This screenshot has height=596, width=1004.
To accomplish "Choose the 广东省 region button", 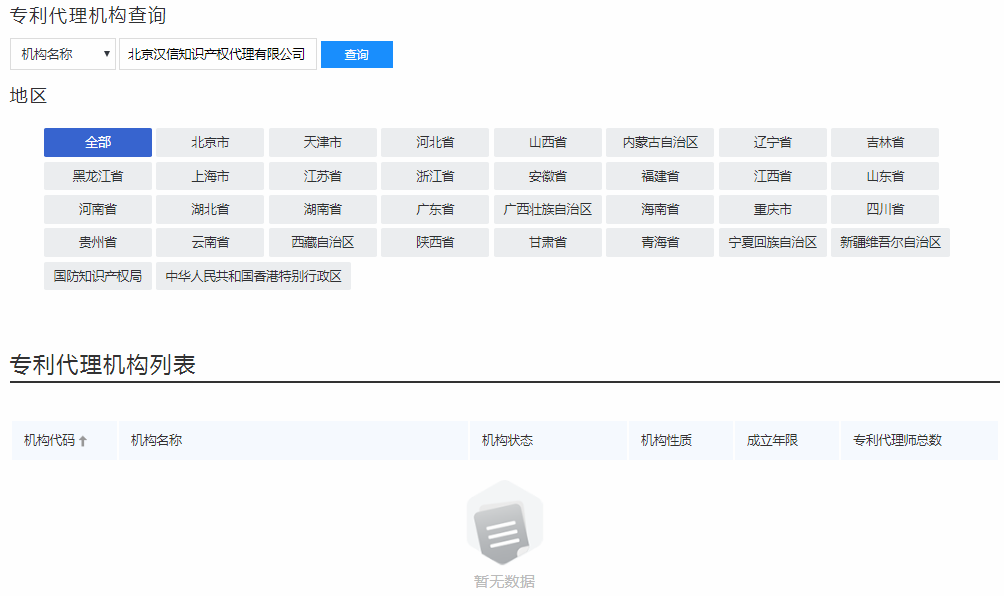I will click(x=434, y=208).
